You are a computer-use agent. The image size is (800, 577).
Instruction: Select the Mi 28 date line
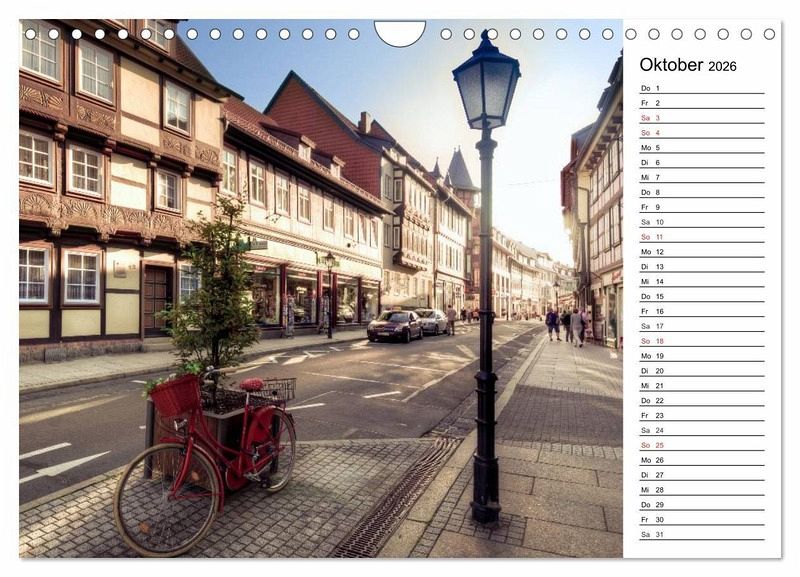(x=701, y=489)
